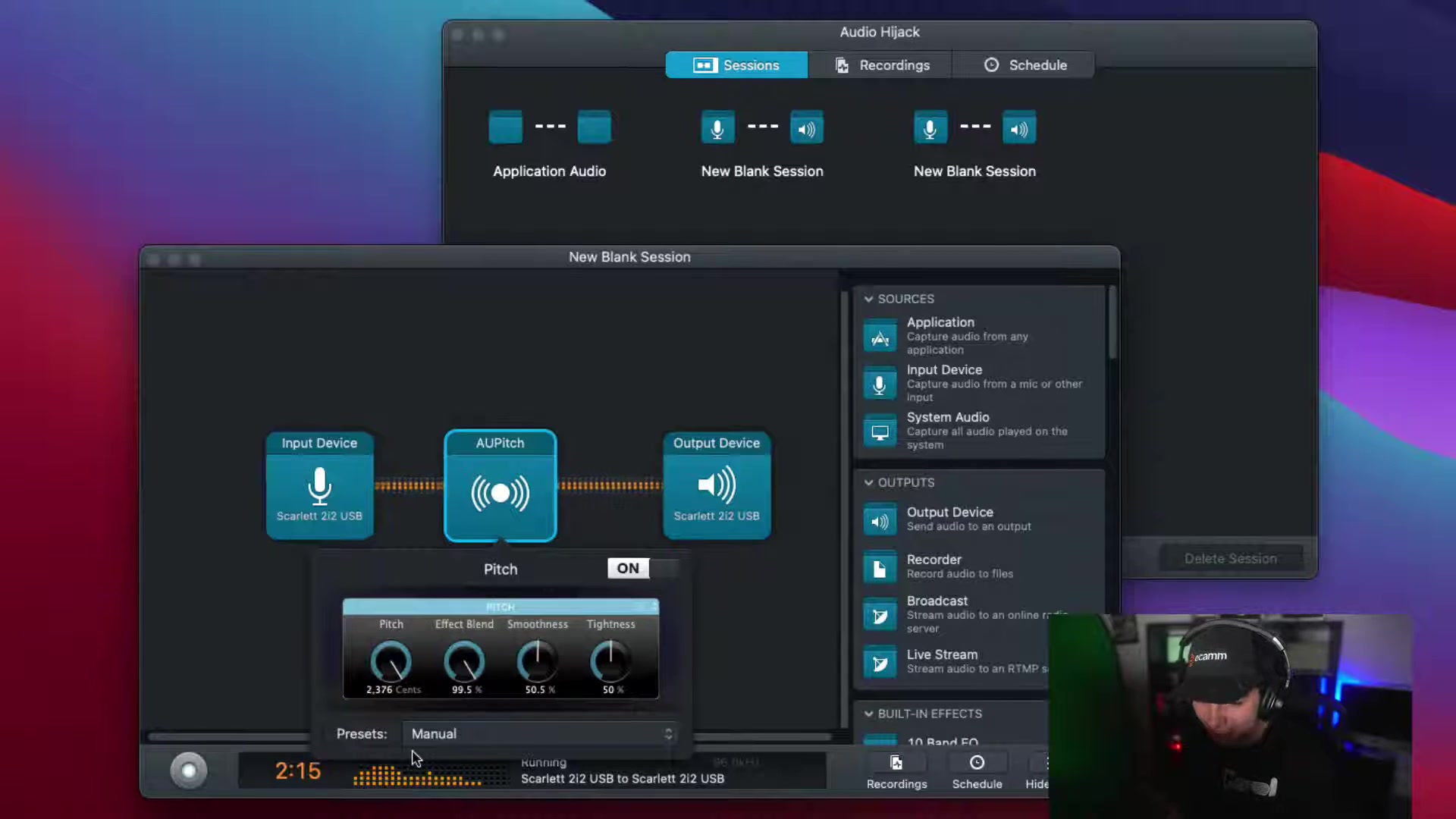Screen dimensions: 1456x819
Task: Switch to the Sessions tab in Audio Hijack
Action: 736,65
